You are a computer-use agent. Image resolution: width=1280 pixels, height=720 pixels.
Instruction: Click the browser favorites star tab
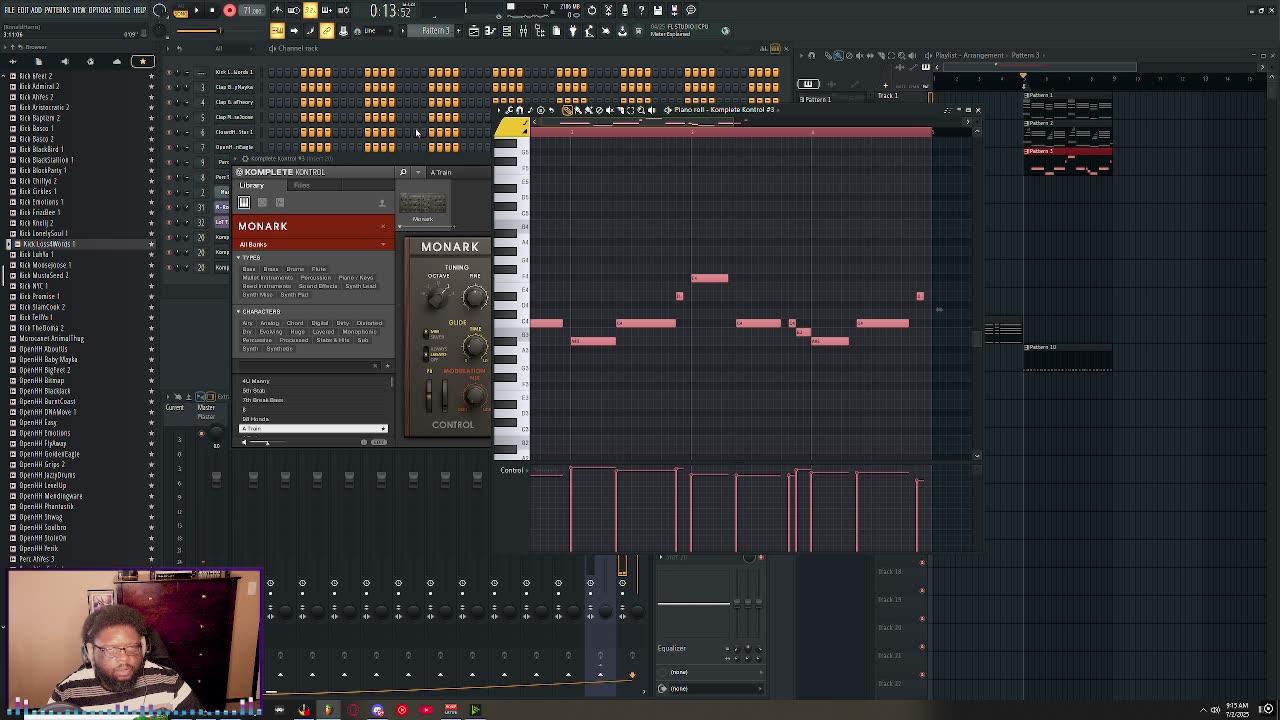pos(143,61)
